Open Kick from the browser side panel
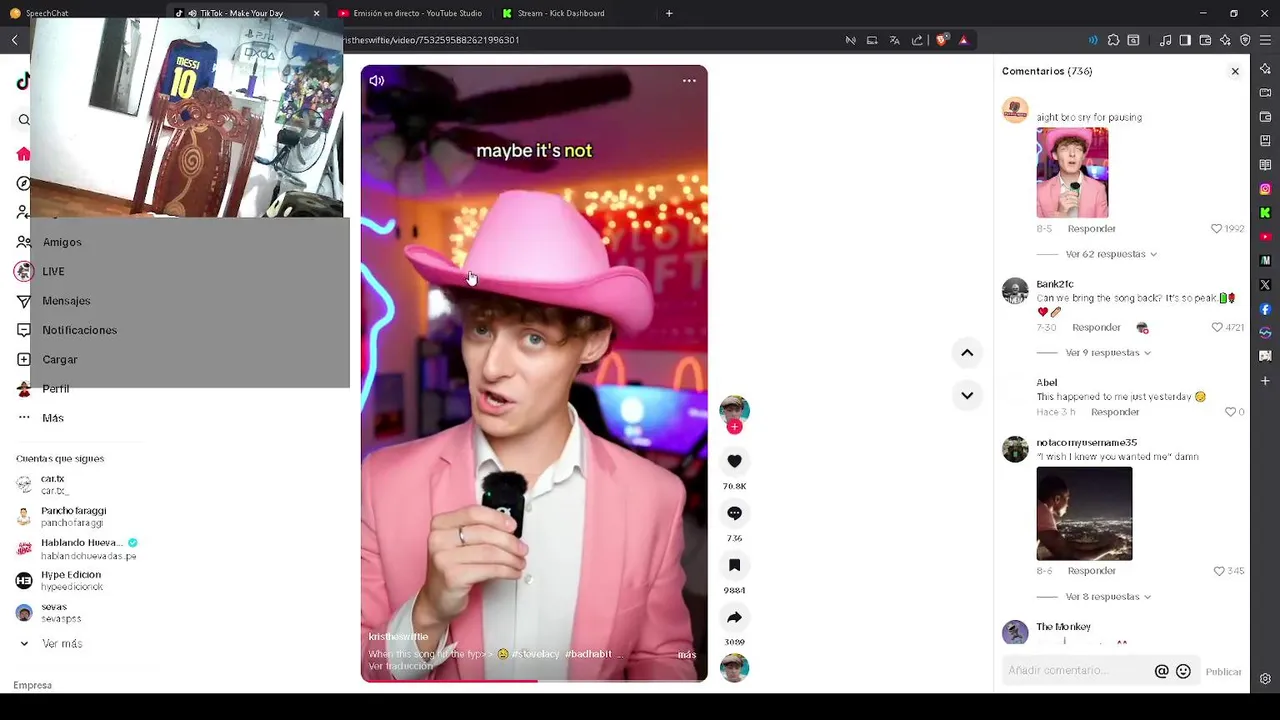Image resolution: width=1280 pixels, height=720 pixels. 1265,213
